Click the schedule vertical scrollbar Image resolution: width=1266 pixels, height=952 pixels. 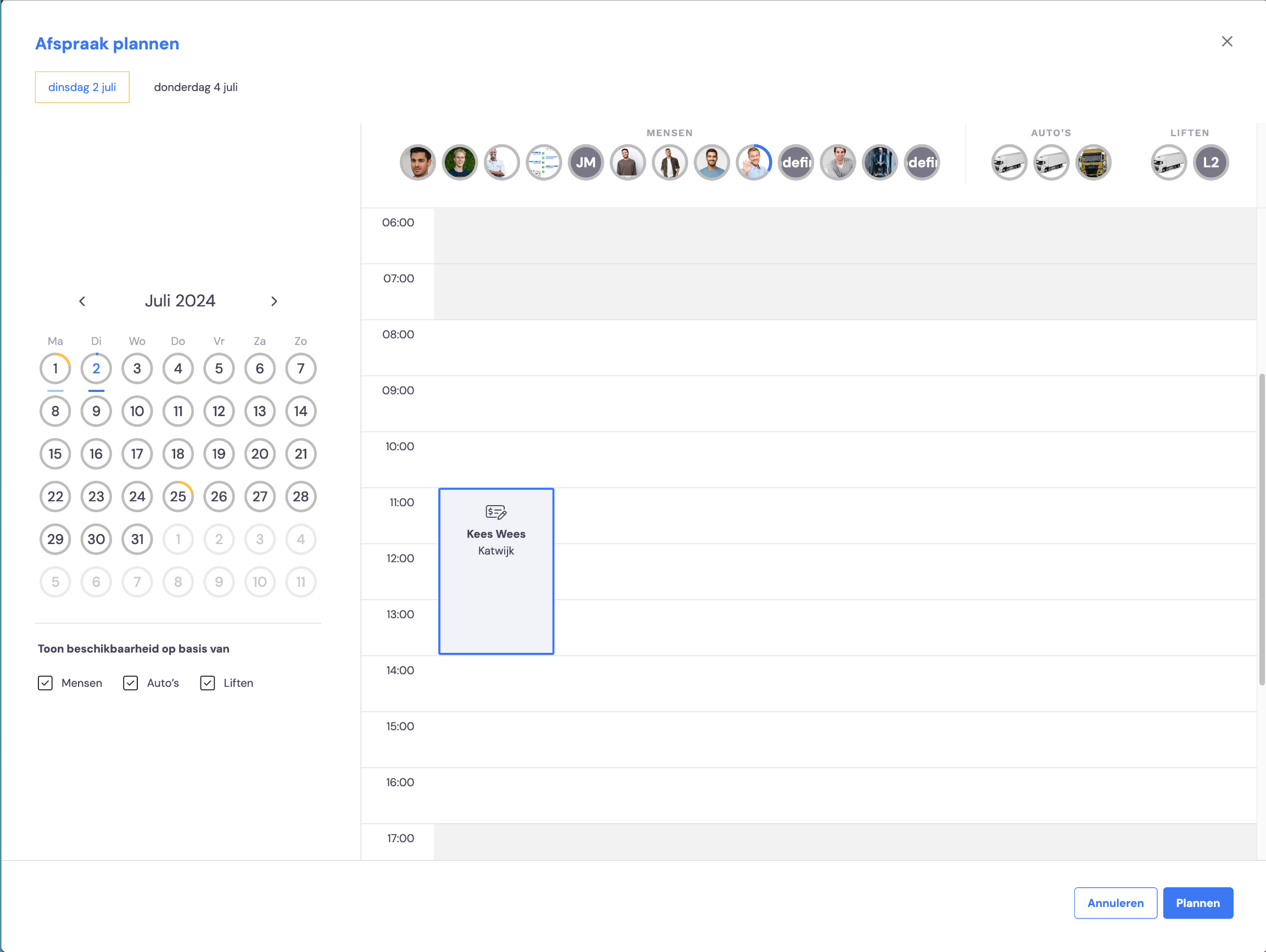coord(1262,529)
